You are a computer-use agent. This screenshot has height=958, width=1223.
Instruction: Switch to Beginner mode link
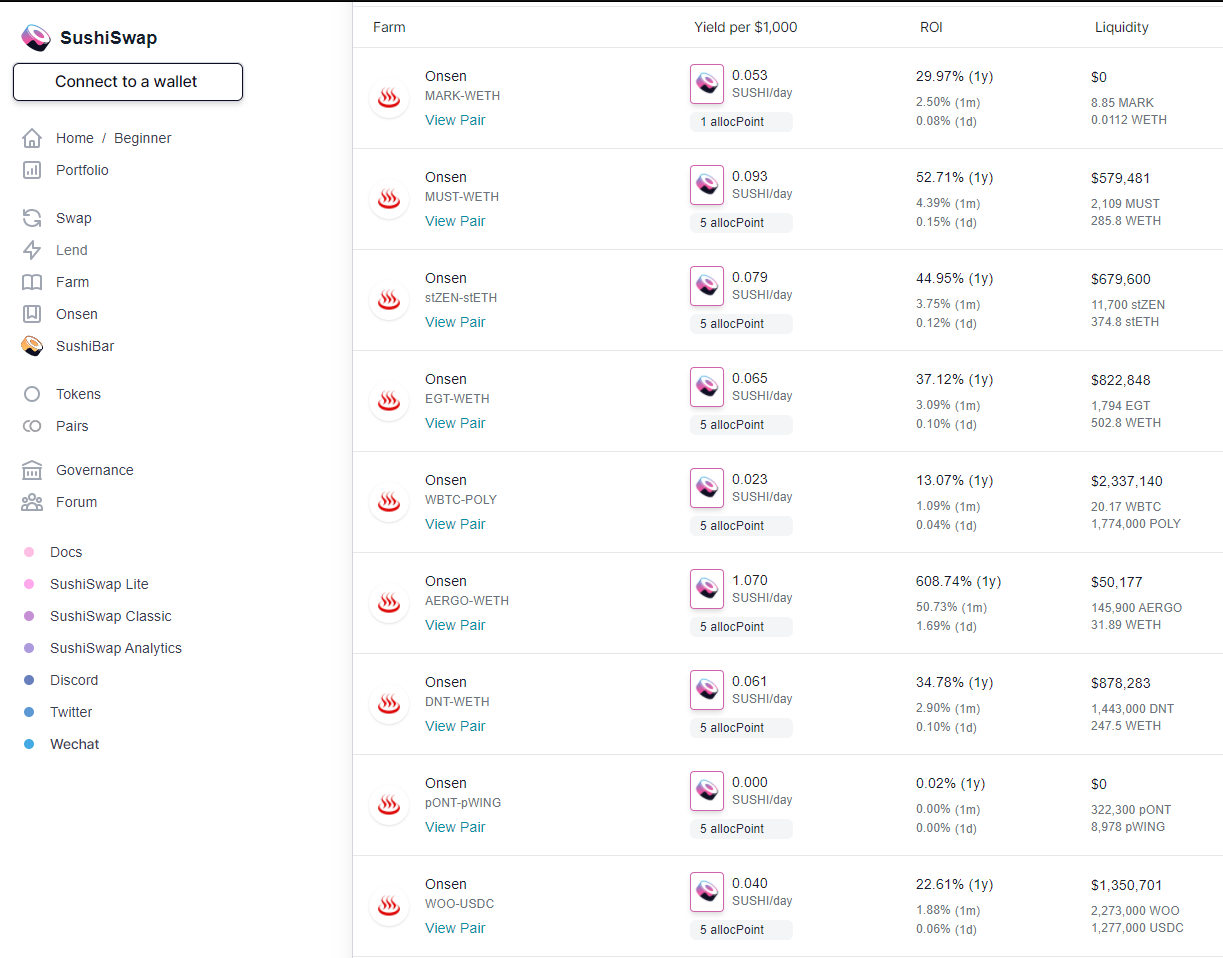(142, 138)
